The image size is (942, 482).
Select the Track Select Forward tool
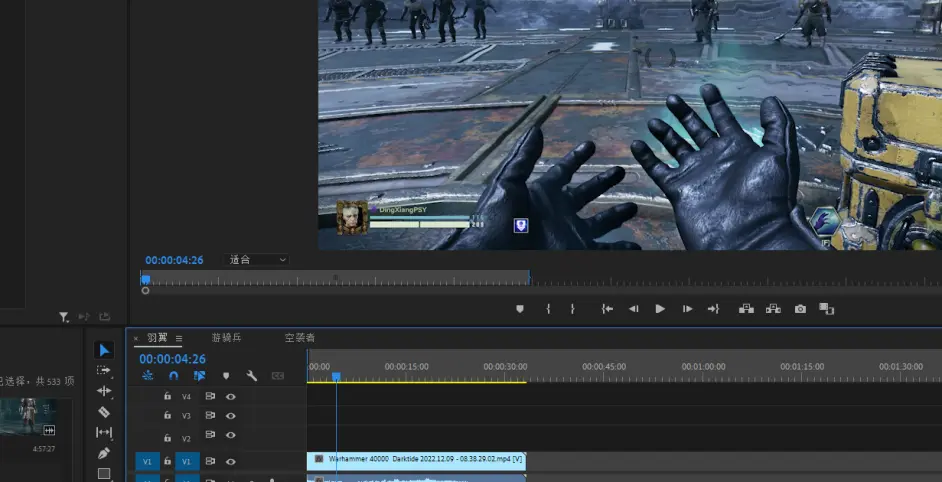(104, 370)
